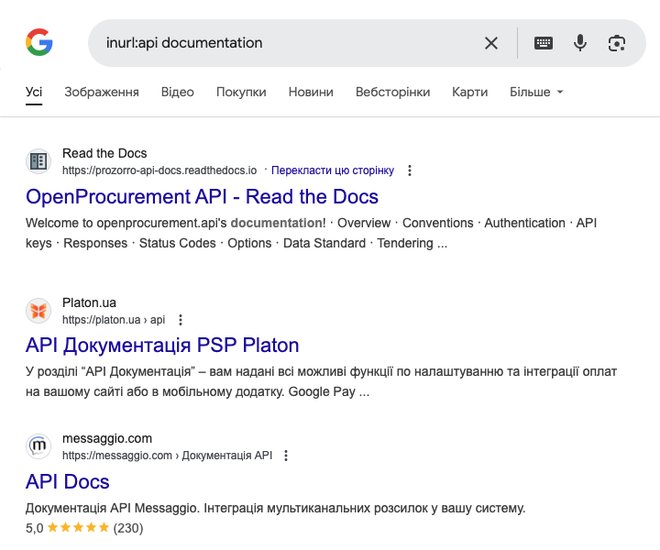This screenshot has width=660, height=550.
Task: Open API Документація PSP Platon link
Action: 162,345
